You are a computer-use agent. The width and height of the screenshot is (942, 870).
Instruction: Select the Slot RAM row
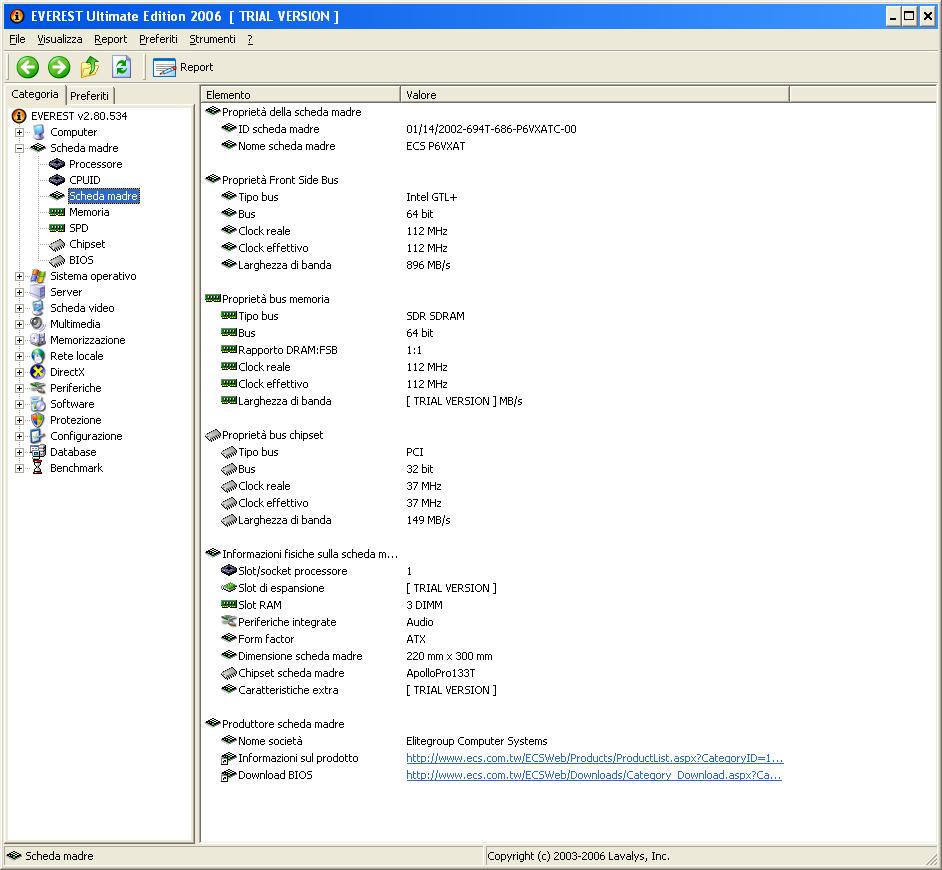pyautogui.click(x=260, y=605)
